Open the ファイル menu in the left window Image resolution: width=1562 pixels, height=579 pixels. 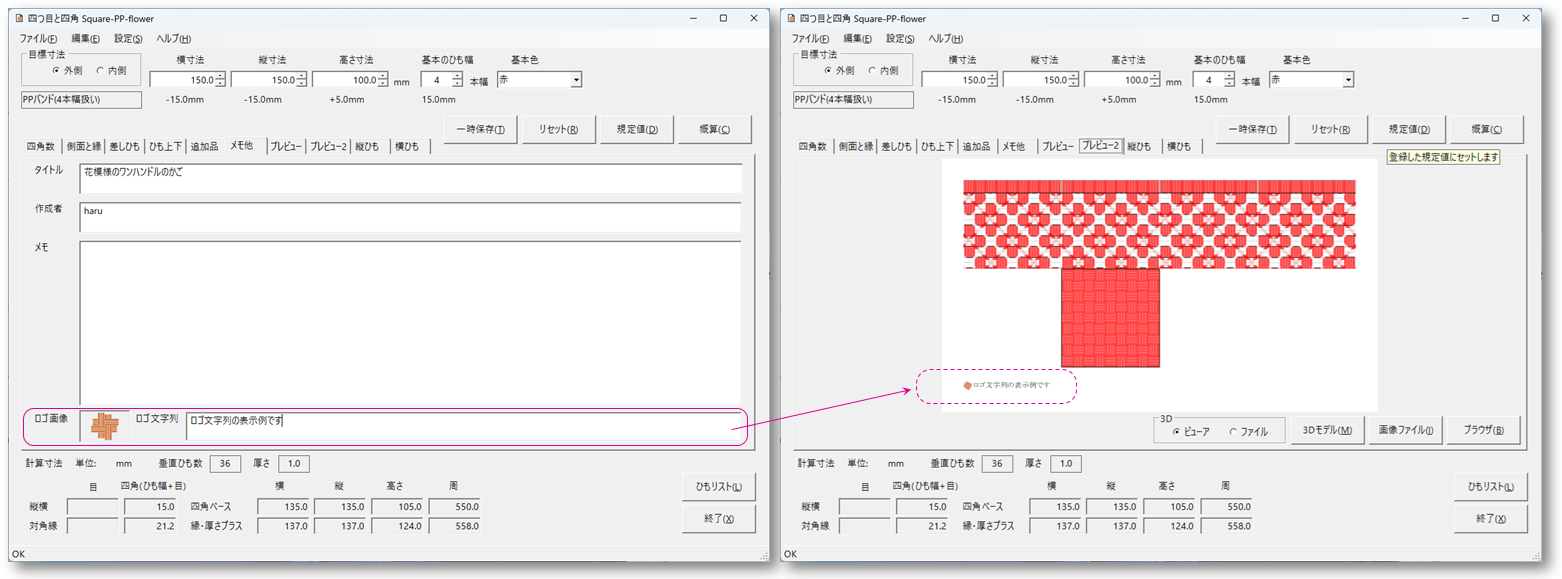coord(38,39)
